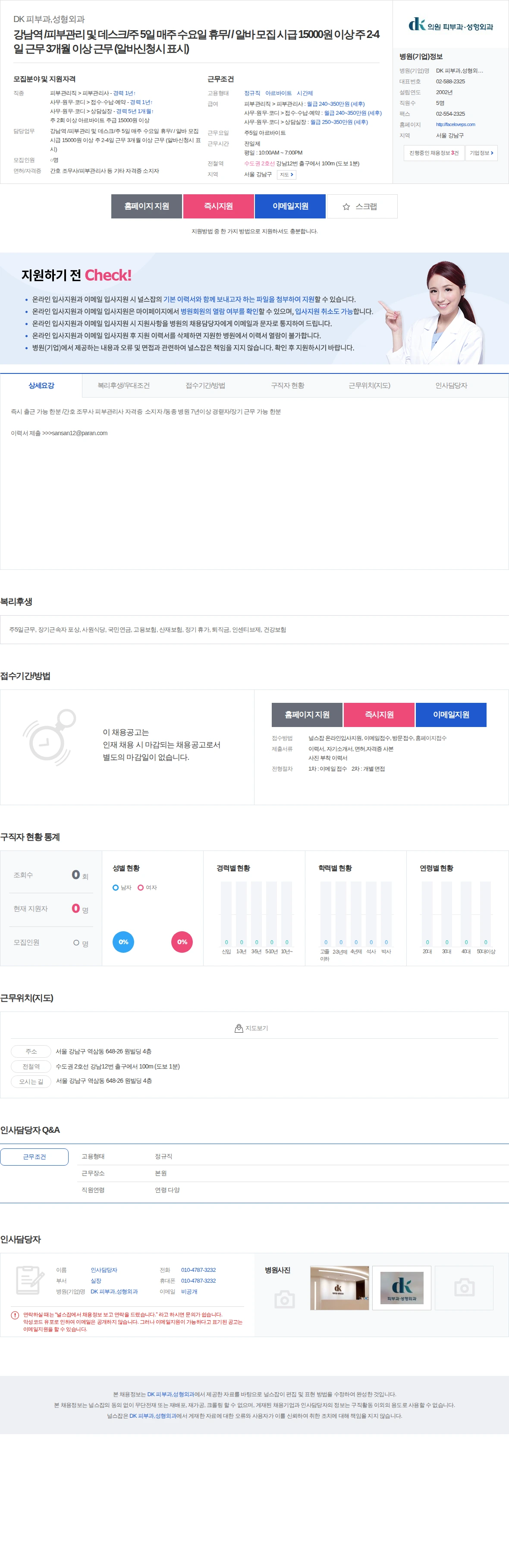This screenshot has width=509, height=1568.
Task: Click the 전철역 label pill
Action: coord(31,1066)
